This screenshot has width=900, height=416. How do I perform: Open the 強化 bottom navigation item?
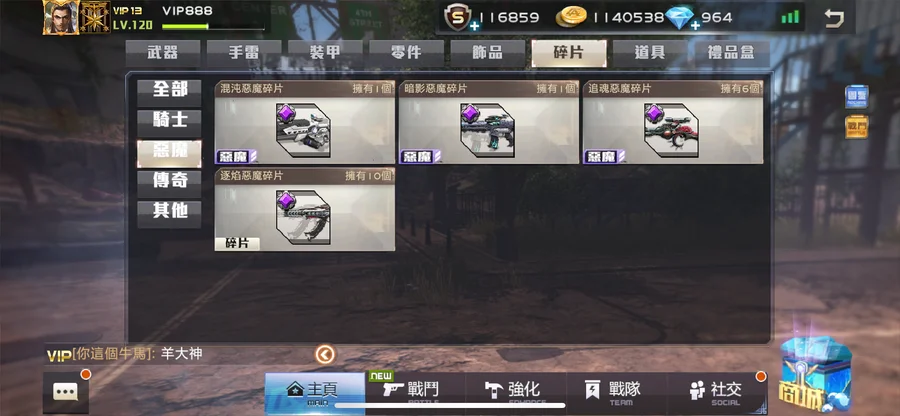(516, 393)
